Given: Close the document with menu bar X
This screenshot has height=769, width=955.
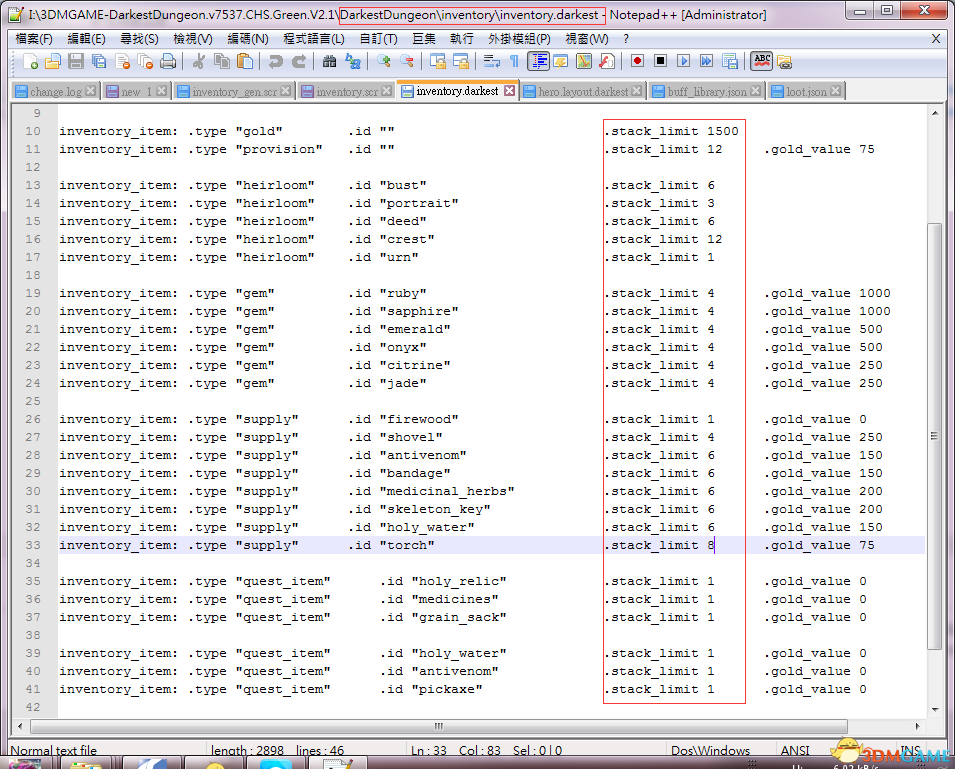Looking at the screenshot, I should (x=936, y=39).
